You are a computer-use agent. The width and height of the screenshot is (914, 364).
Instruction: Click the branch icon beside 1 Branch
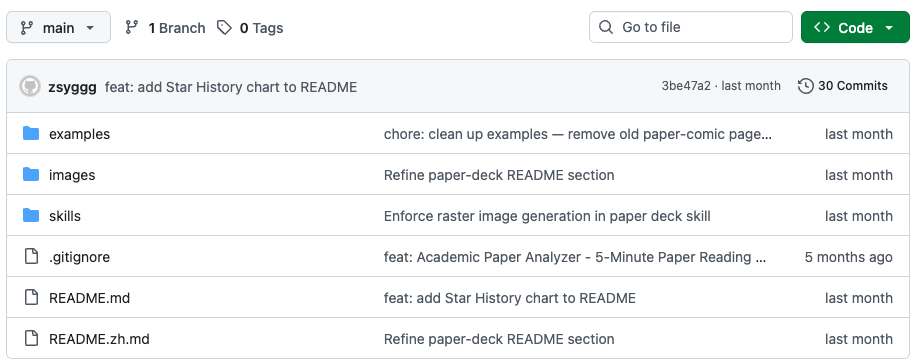[x=132, y=27]
